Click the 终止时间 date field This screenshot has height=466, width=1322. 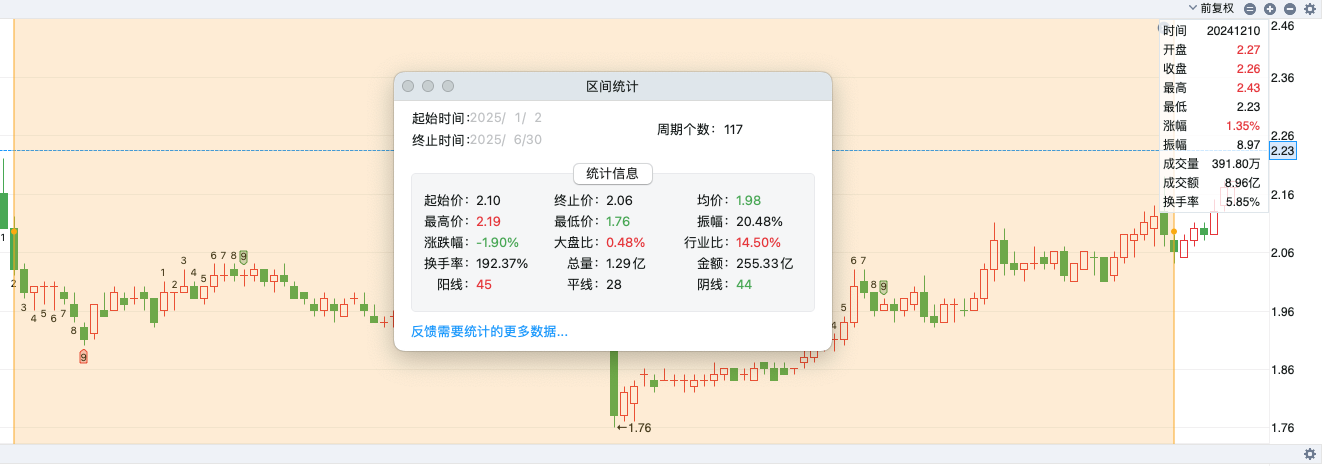[x=506, y=140]
